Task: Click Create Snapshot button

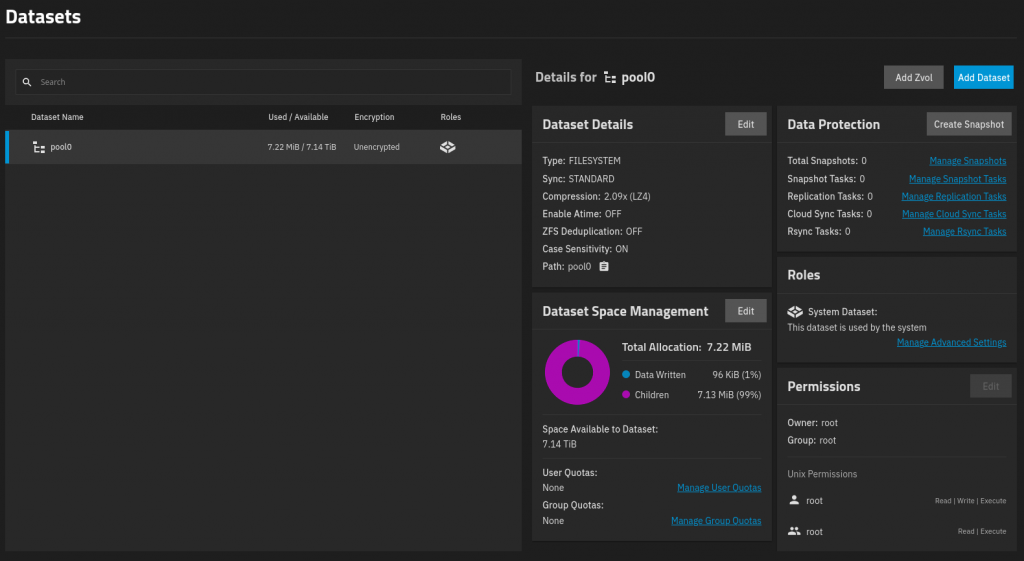Action: (968, 124)
